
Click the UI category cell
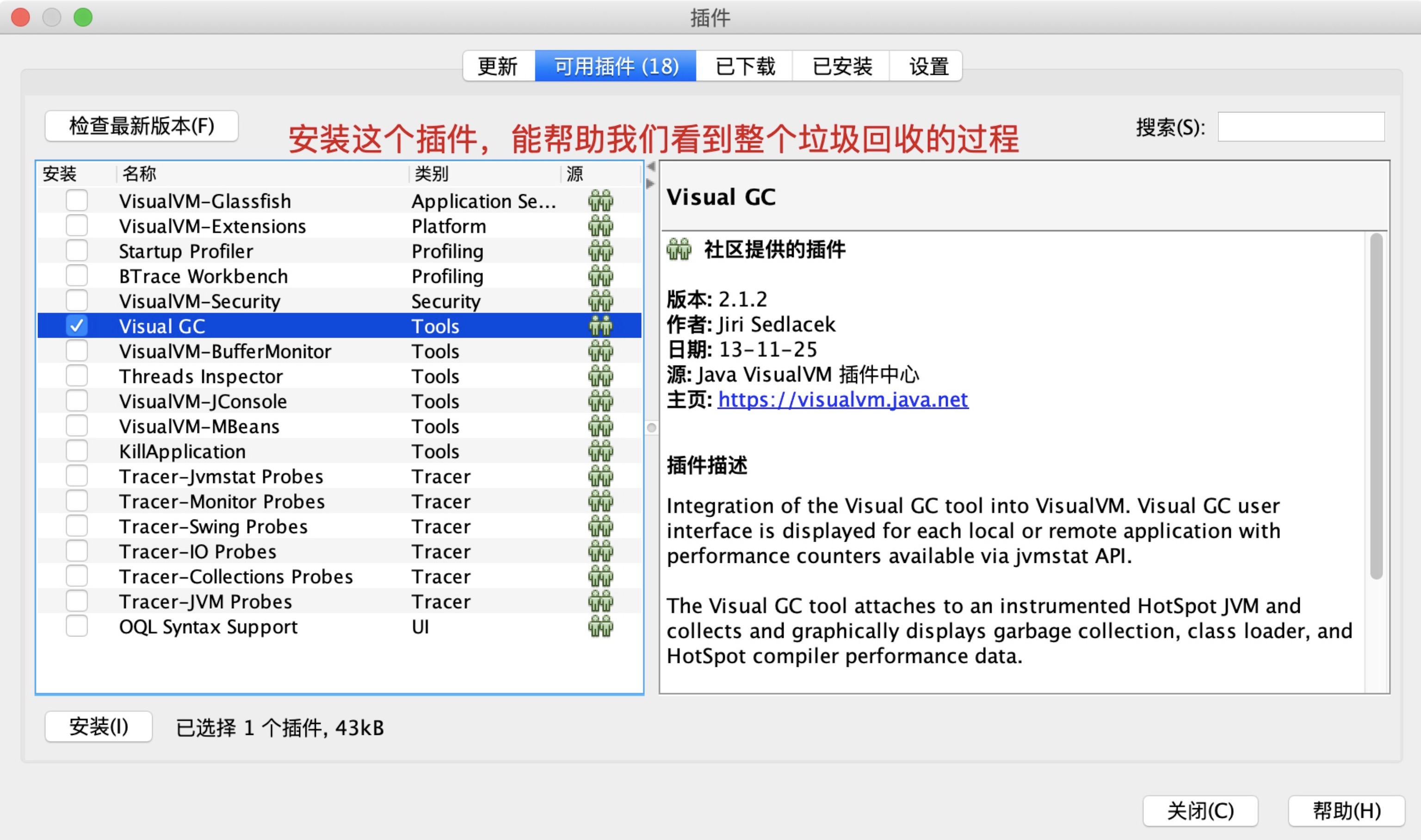420,627
